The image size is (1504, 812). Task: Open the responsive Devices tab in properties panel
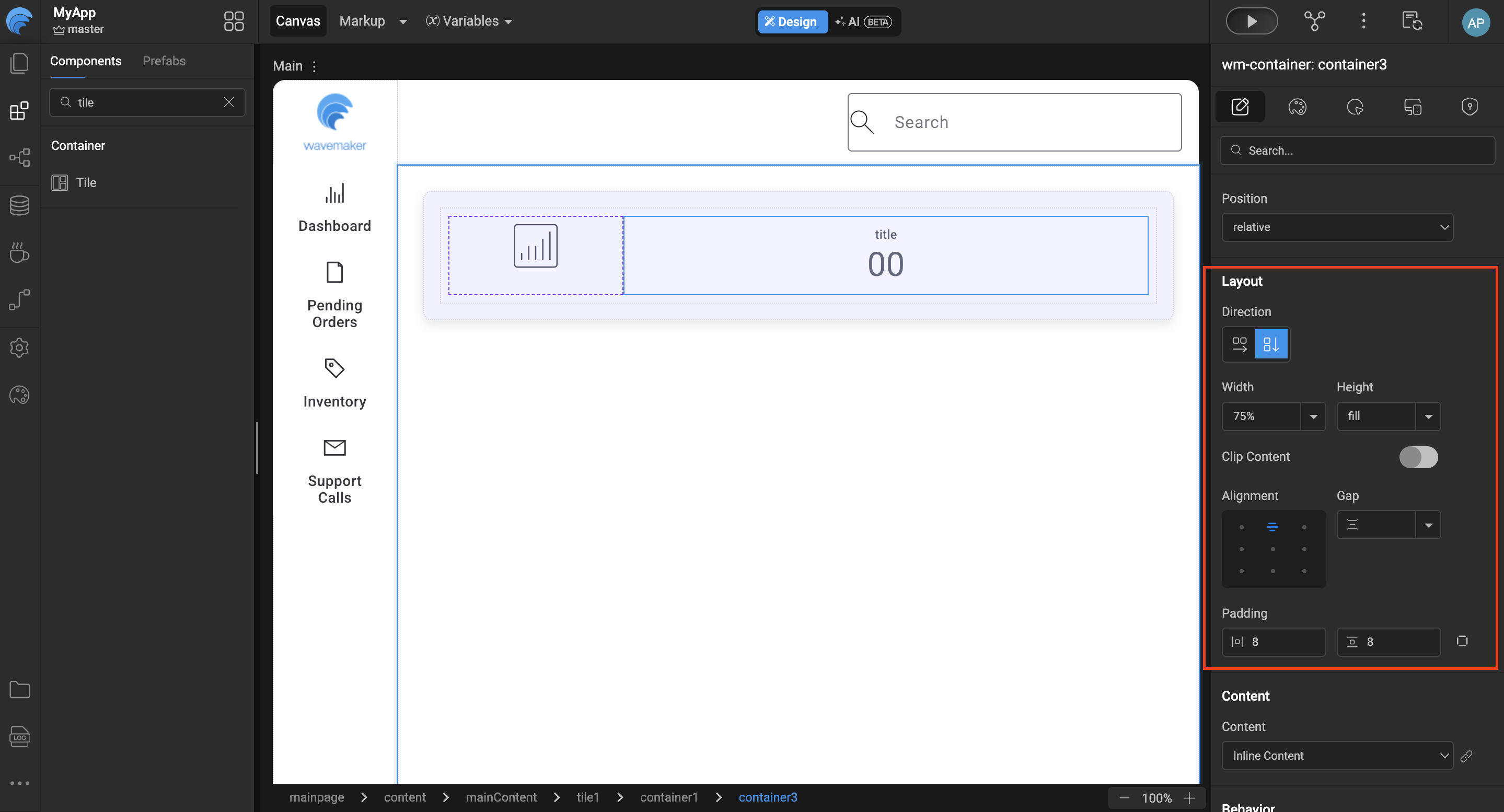pos(1413,107)
